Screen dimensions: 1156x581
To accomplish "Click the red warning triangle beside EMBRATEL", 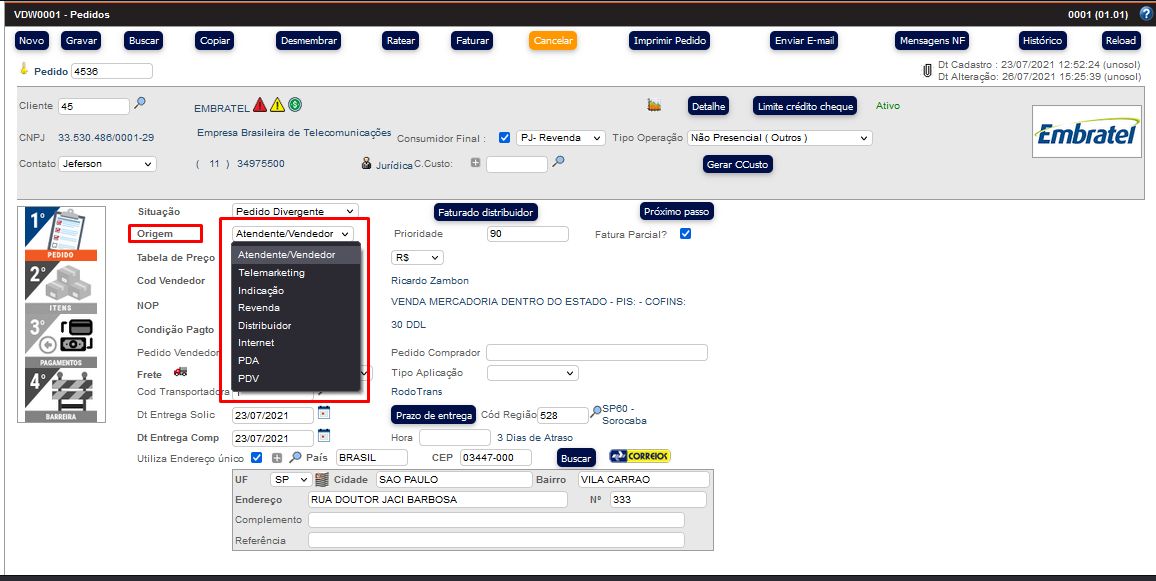I will (x=260, y=105).
